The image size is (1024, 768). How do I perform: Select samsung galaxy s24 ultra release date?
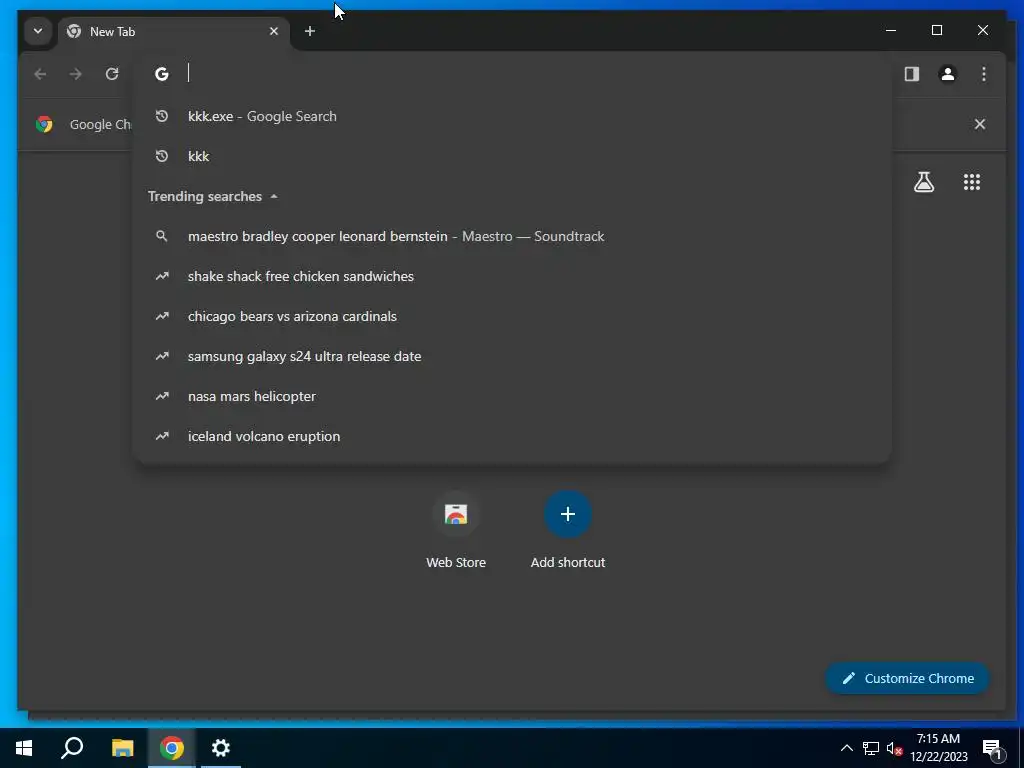click(x=512, y=357)
